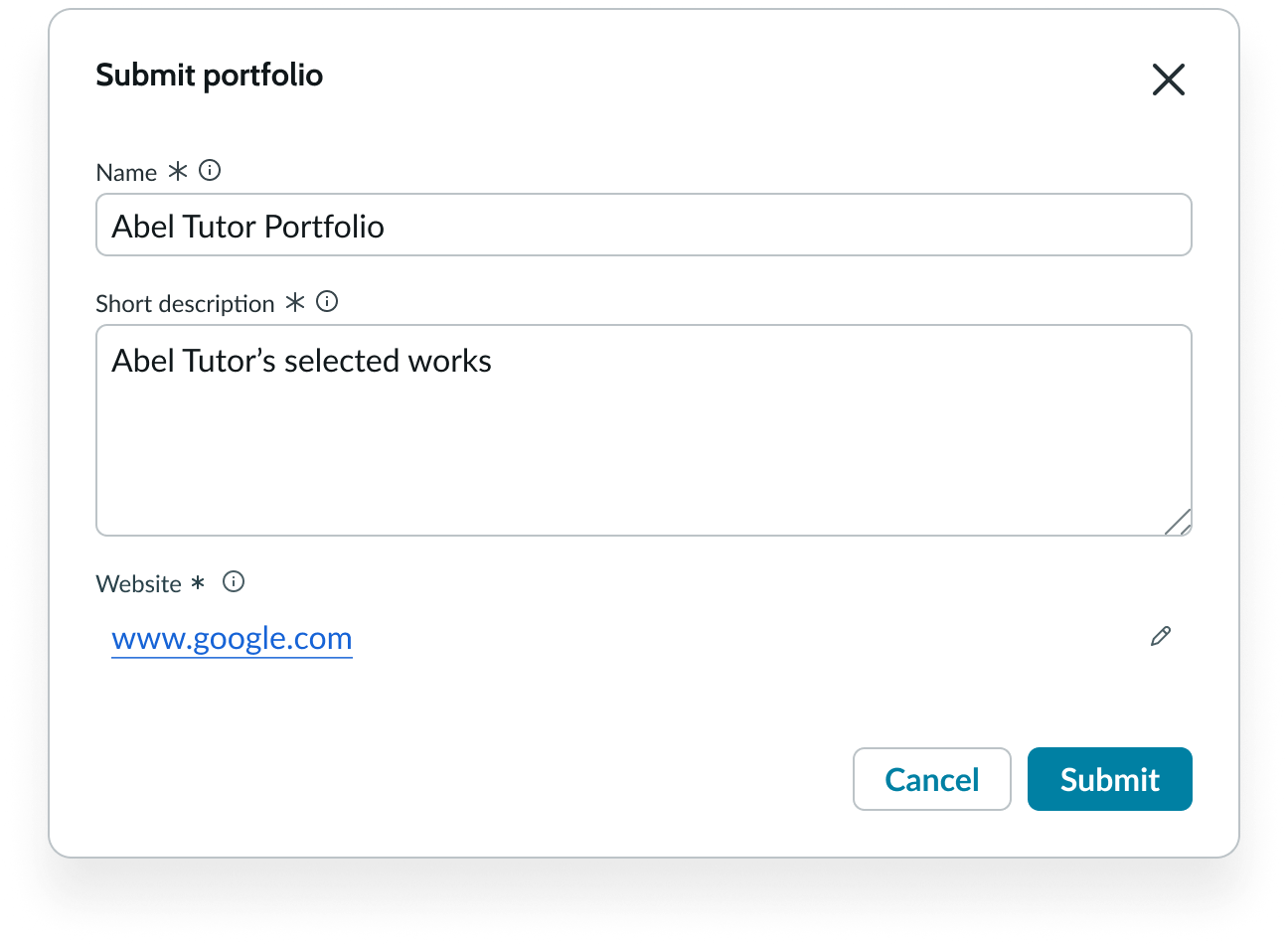Click the Website info icon
The height and width of the screenshot is (946, 1288).
coord(234,581)
